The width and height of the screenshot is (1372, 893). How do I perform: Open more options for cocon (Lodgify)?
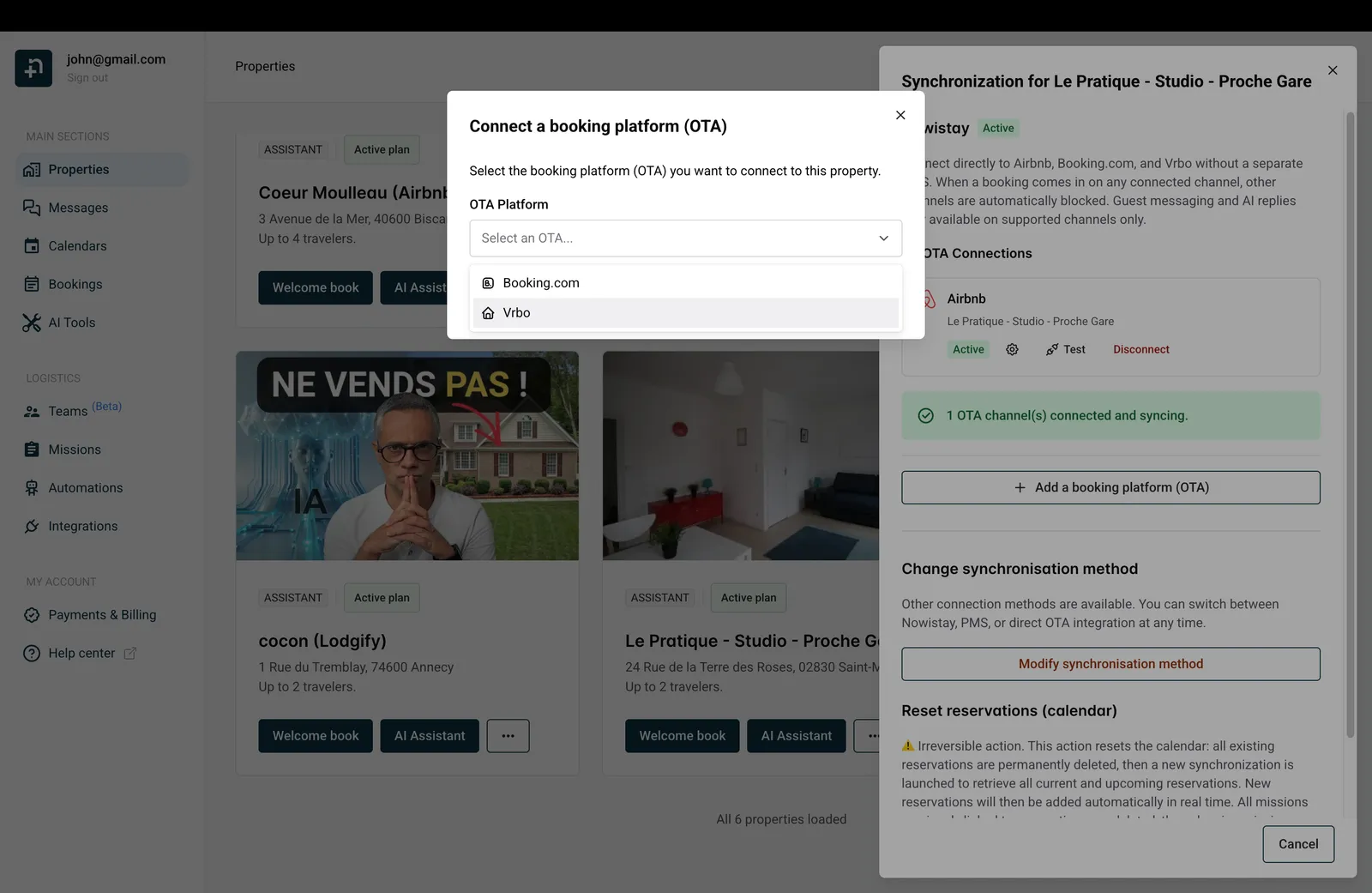coord(508,736)
